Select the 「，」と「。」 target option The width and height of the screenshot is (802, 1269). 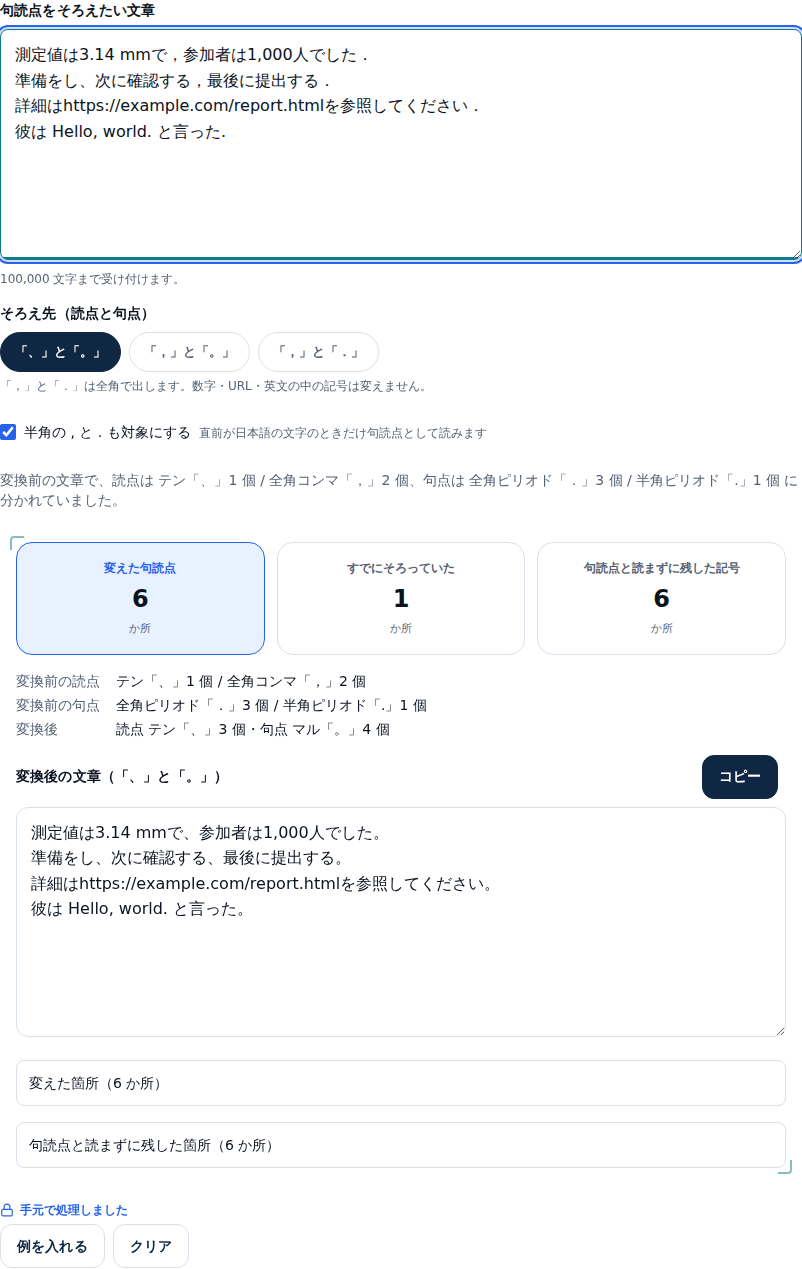point(189,352)
